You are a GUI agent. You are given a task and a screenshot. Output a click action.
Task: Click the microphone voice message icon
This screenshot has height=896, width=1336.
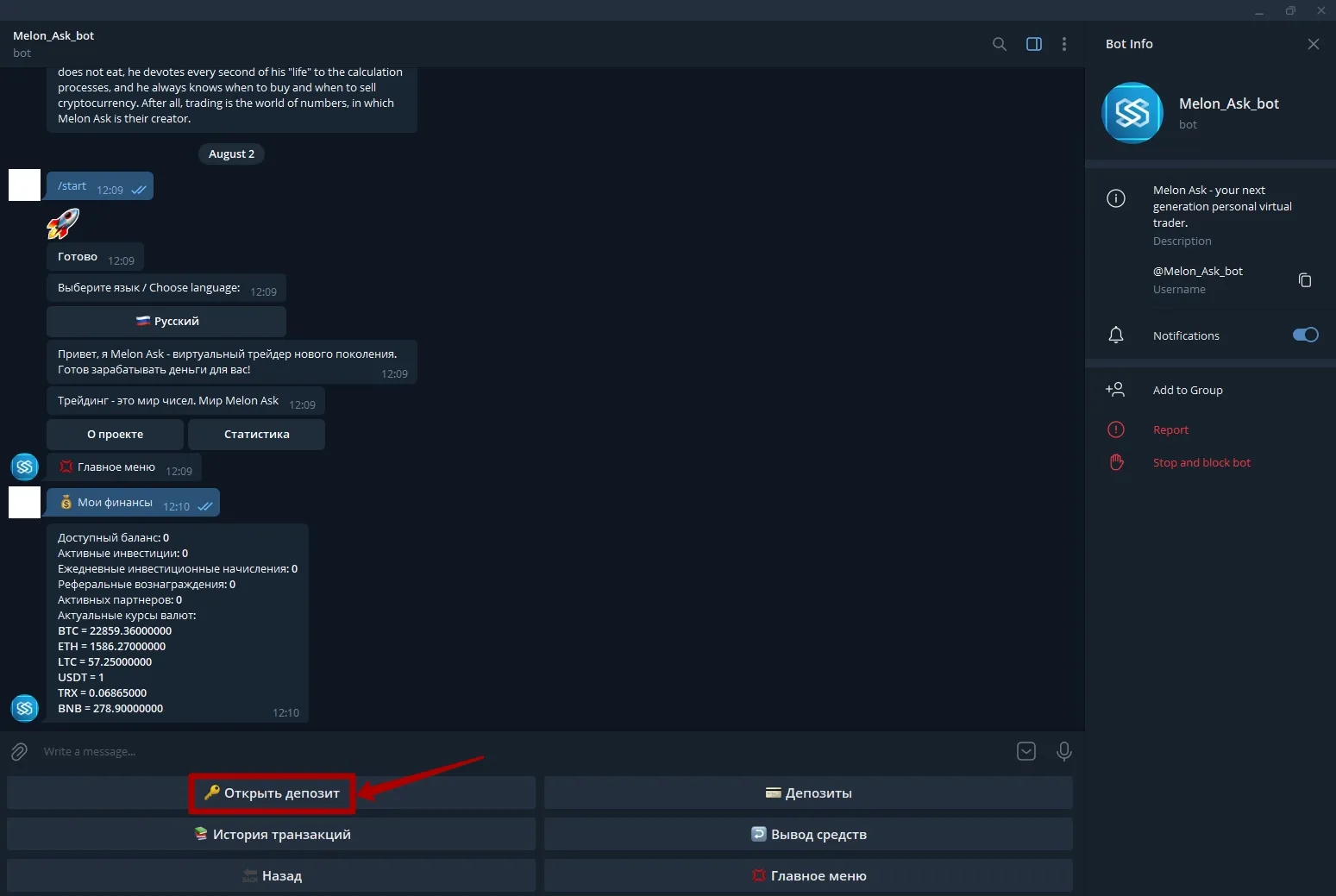pyautogui.click(x=1064, y=752)
